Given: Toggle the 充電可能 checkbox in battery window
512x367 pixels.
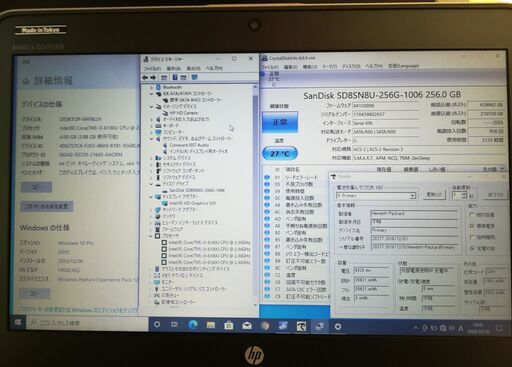Looking at the screenshot, I should tap(472, 248).
